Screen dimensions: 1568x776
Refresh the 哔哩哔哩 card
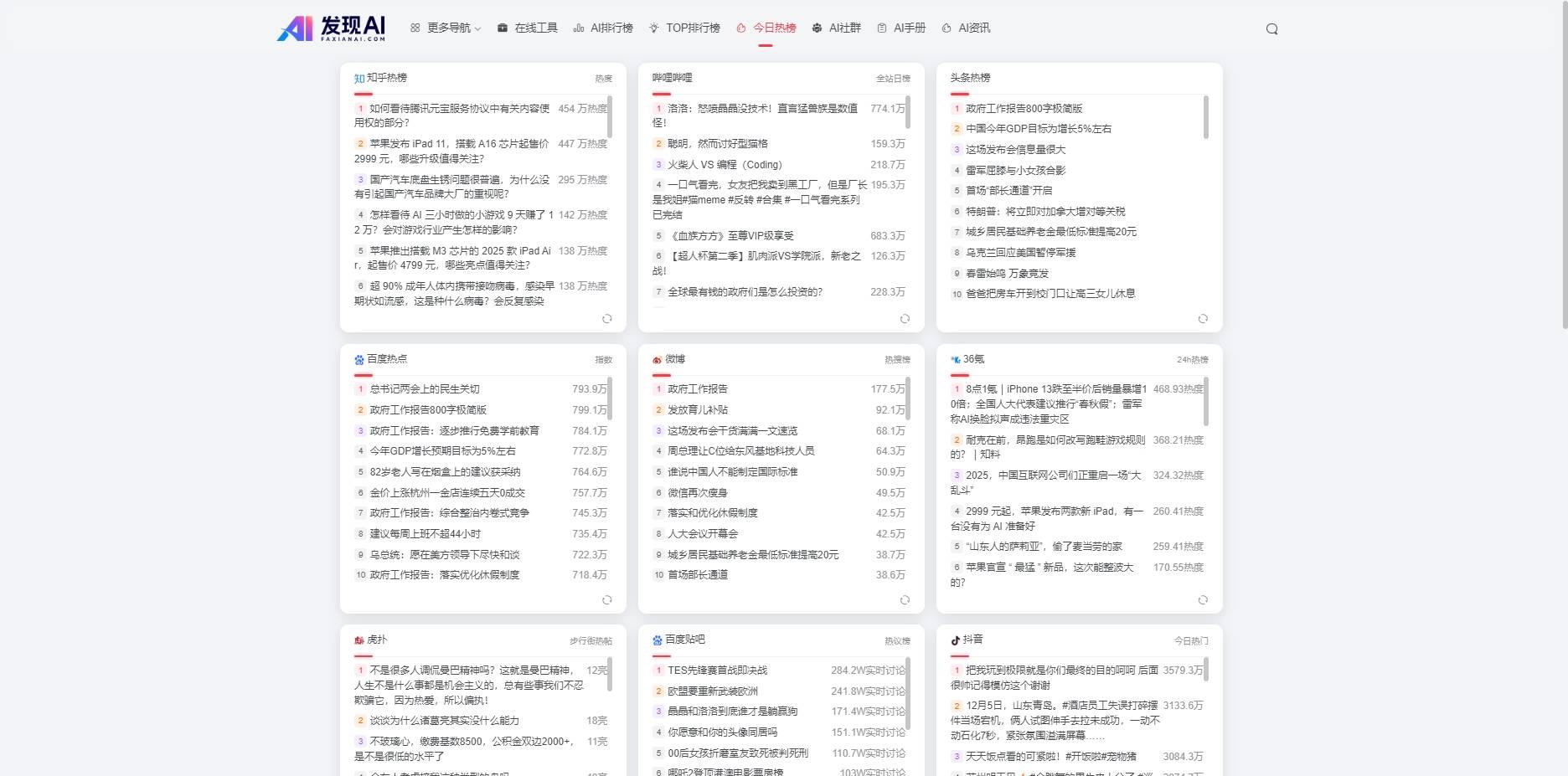tap(905, 318)
